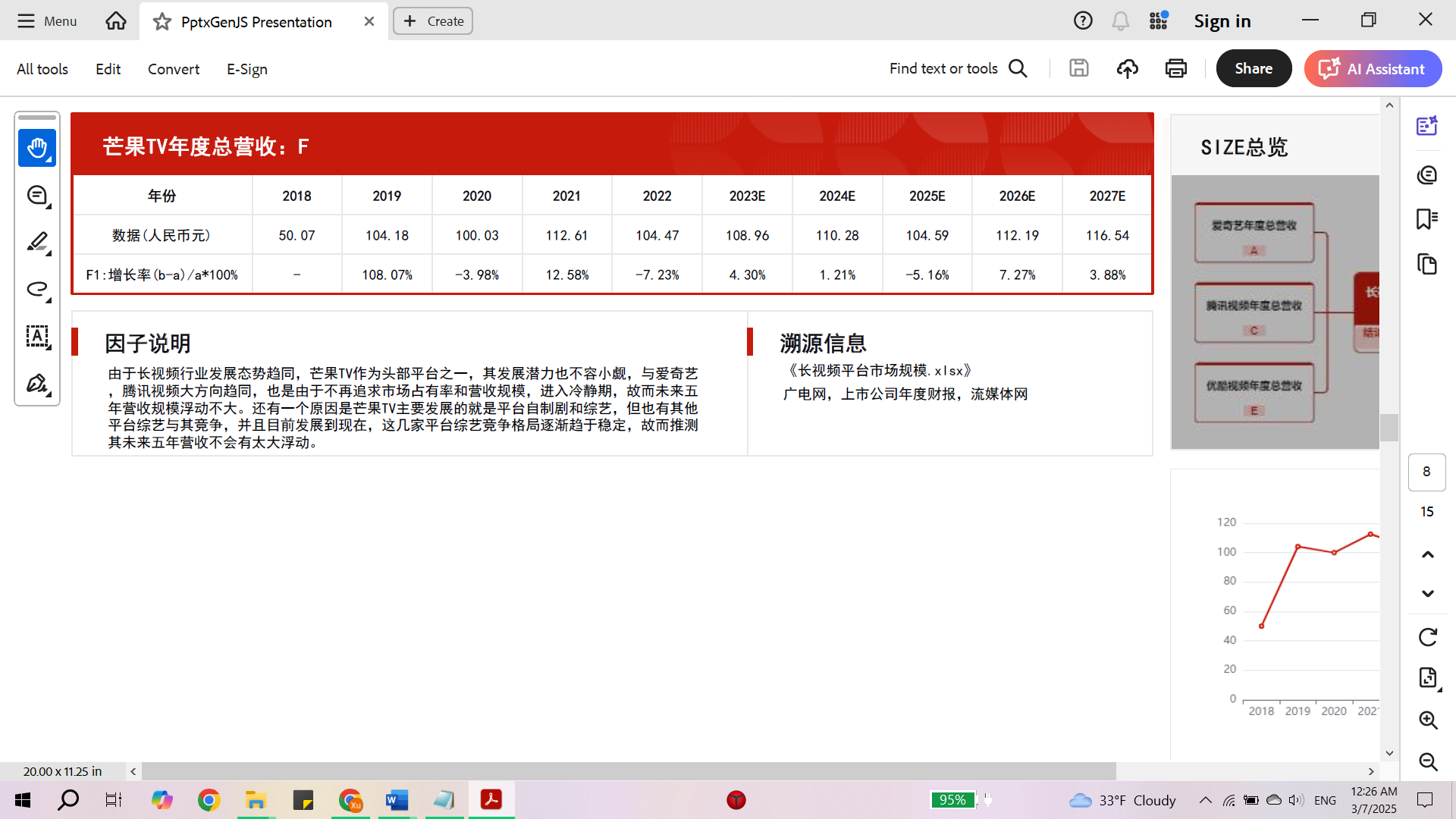Click the Print icon
Image resolution: width=1456 pixels, height=819 pixels.
click(1176, 68)
